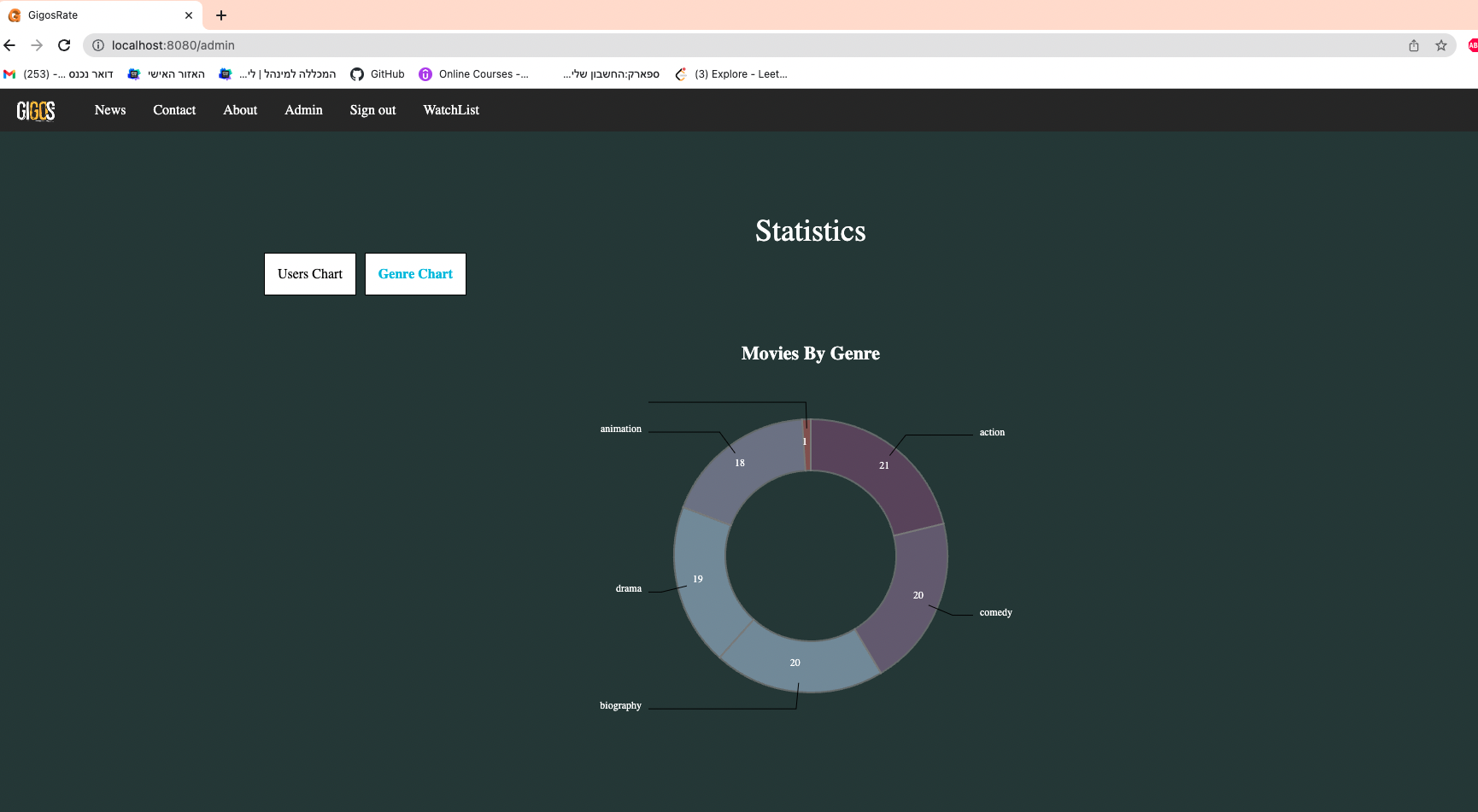Open the WatchList page
The height and width of the screenshot is (812, 1478).
[x=451, y=110]
